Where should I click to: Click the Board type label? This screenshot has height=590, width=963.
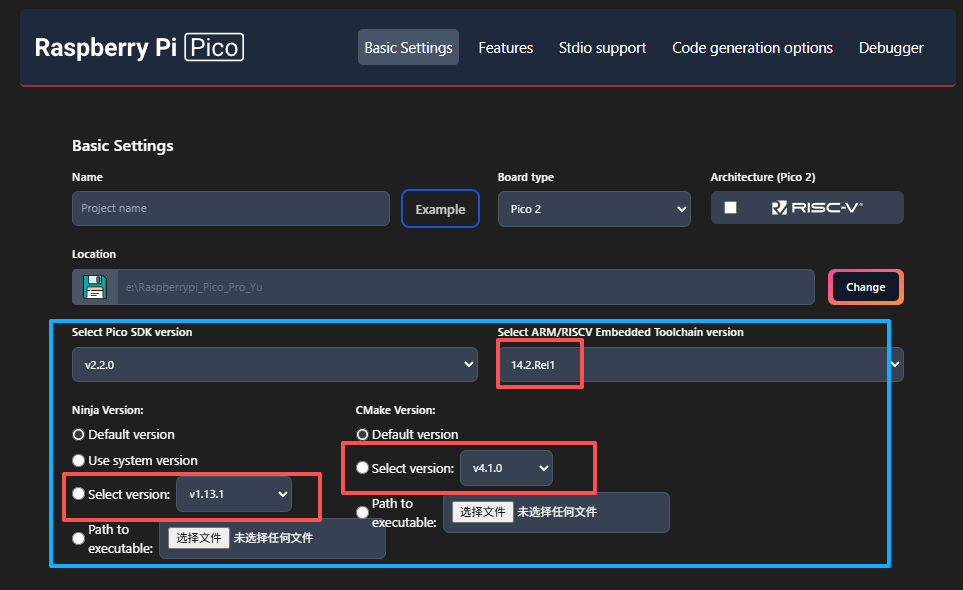click(526, 177)
